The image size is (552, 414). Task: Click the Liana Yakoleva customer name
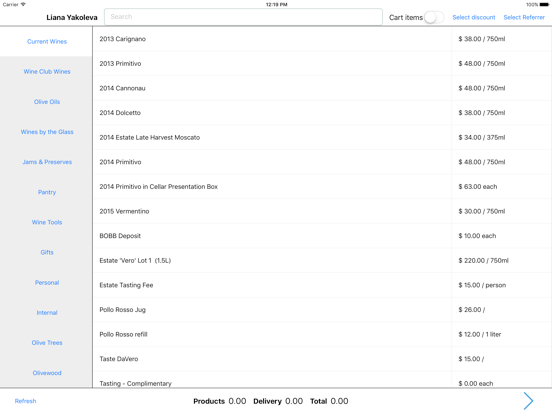[72, 18]
